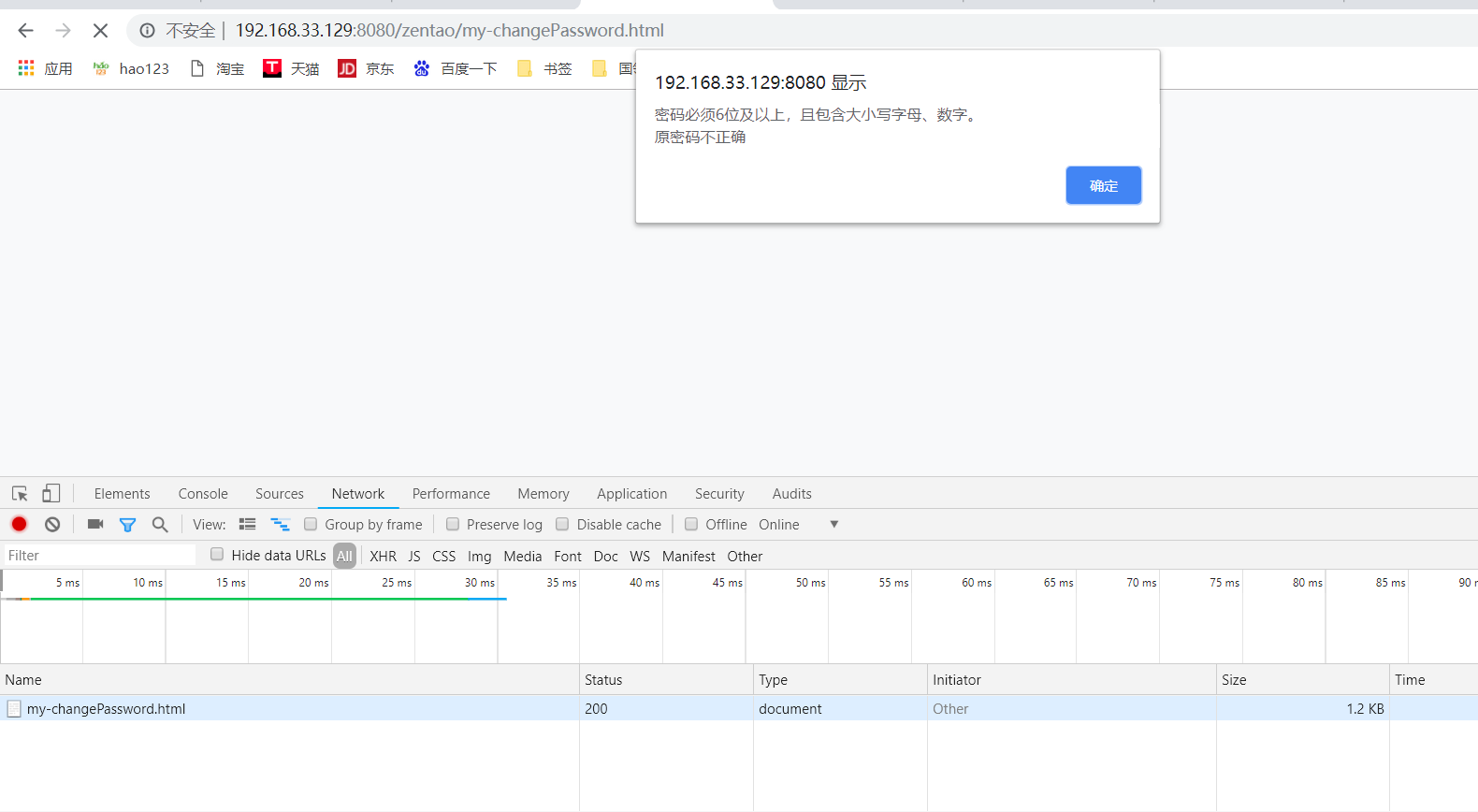
Task: Enable Preserve log checkbox
Action: pos(453,524)
